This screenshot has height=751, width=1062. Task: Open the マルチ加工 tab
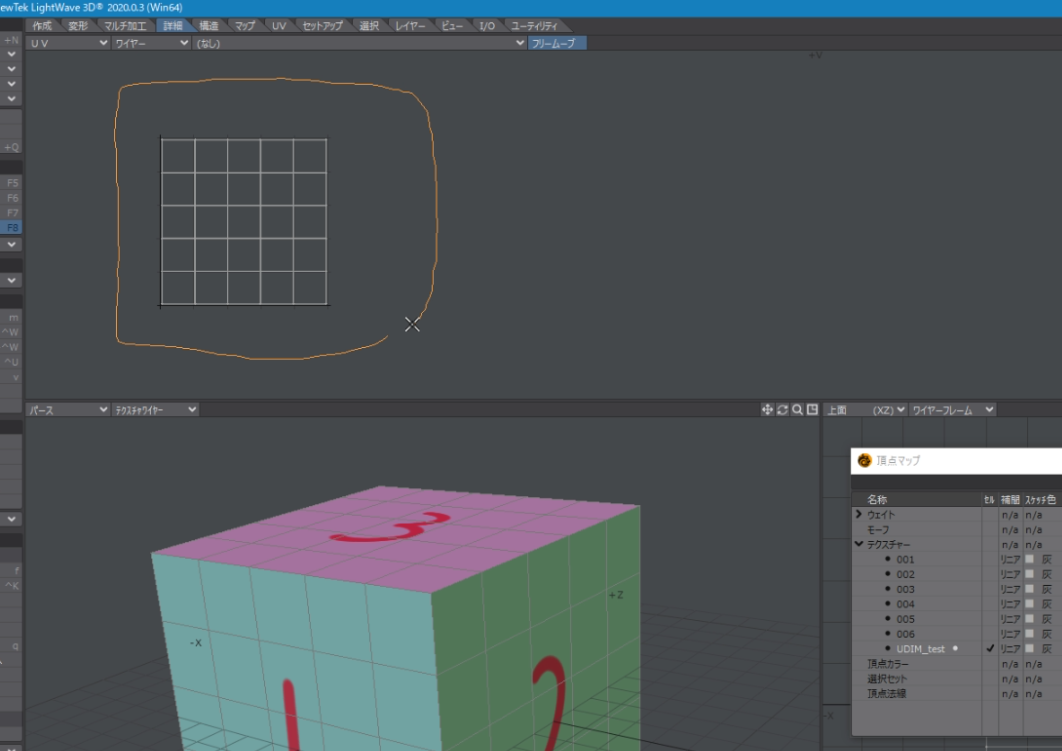coord(125,26)
